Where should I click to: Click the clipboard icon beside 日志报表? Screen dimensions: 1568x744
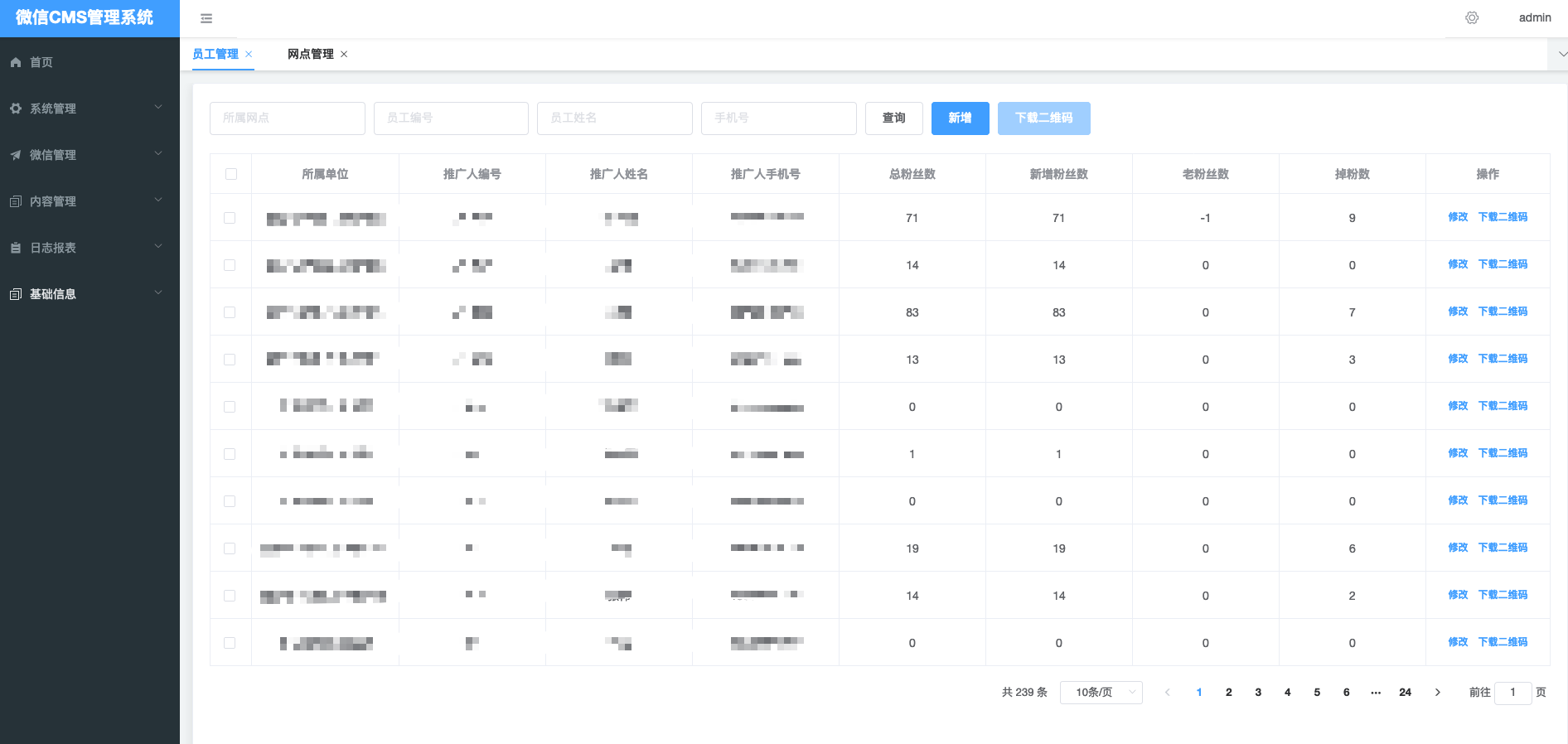pos(16,248)
